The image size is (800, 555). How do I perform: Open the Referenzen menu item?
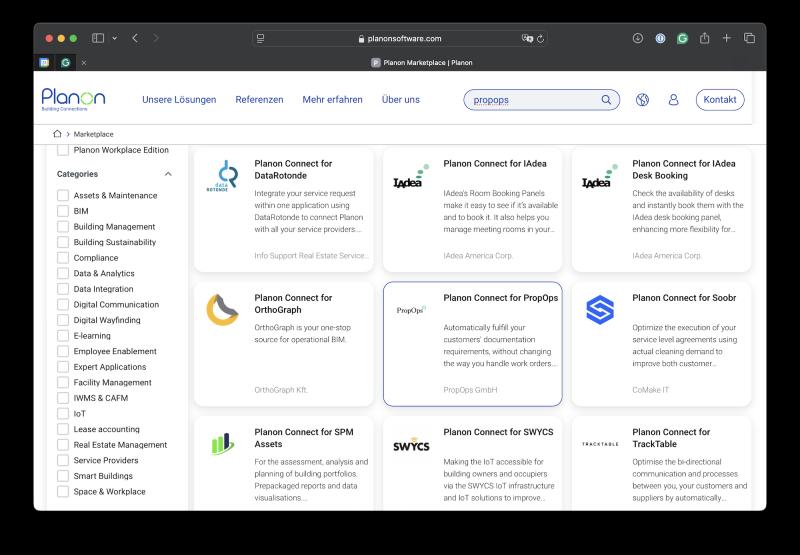(x=259, y=100)
